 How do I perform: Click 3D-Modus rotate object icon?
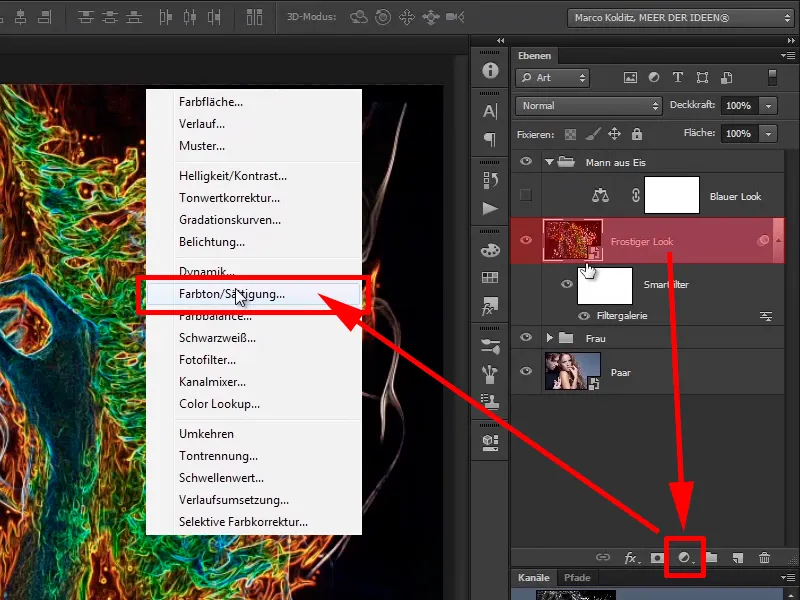[x=359, y=17]
